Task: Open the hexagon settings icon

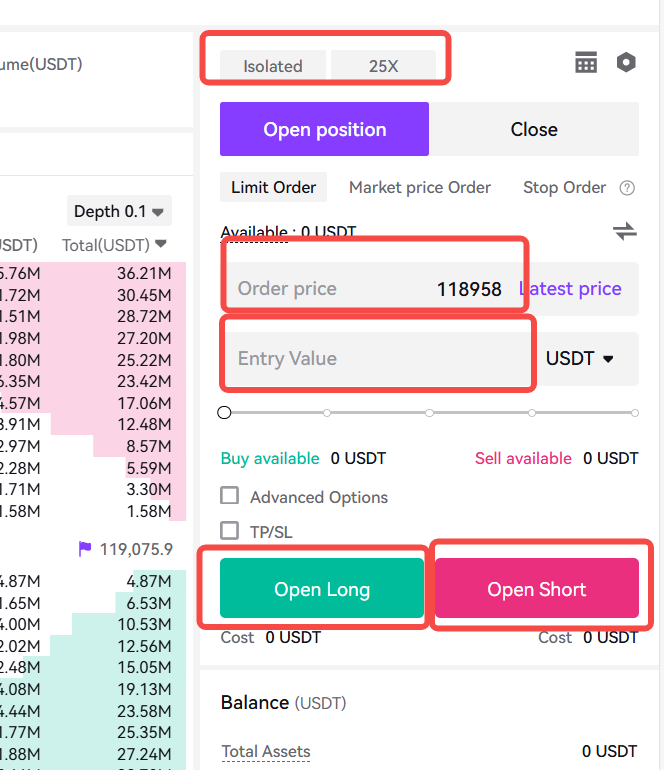Action: pos(626,62)
